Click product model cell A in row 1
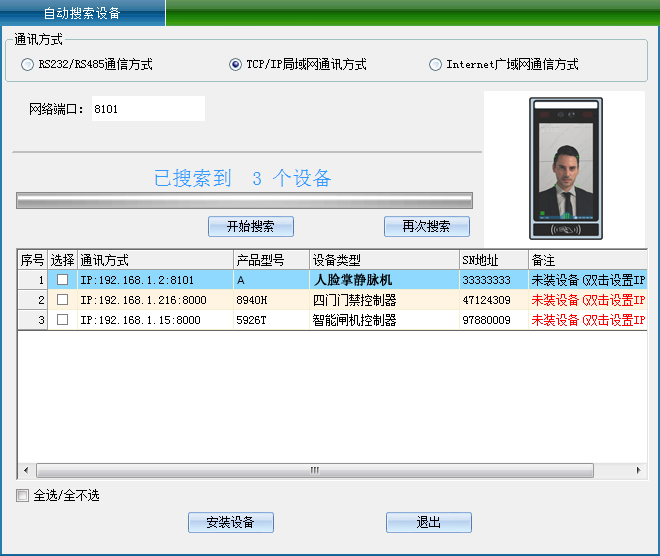Viewport: 660px width, 556px height. [271, 280]
